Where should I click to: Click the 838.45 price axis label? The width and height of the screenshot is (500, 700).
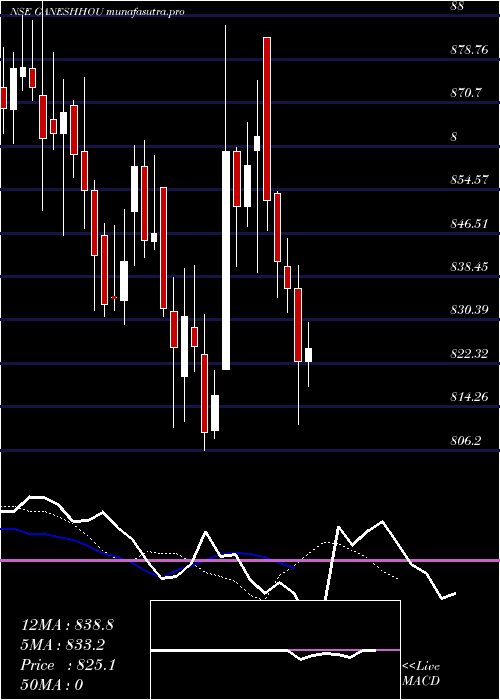[x=469, y=267]
